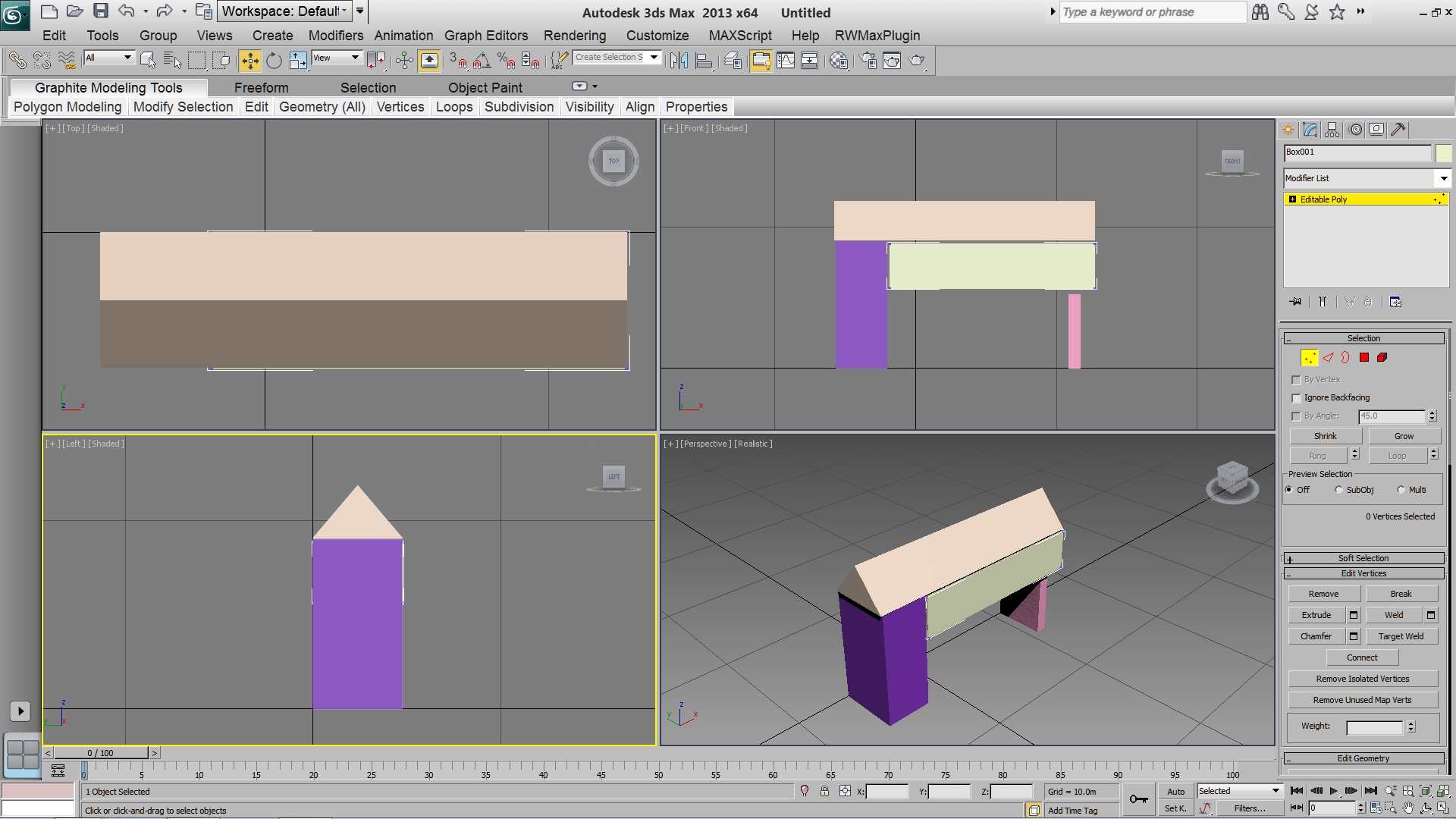Click the object color swatch beside Box001
This screenshot has width=1456, height=819.
click(x=1443, y=152)
